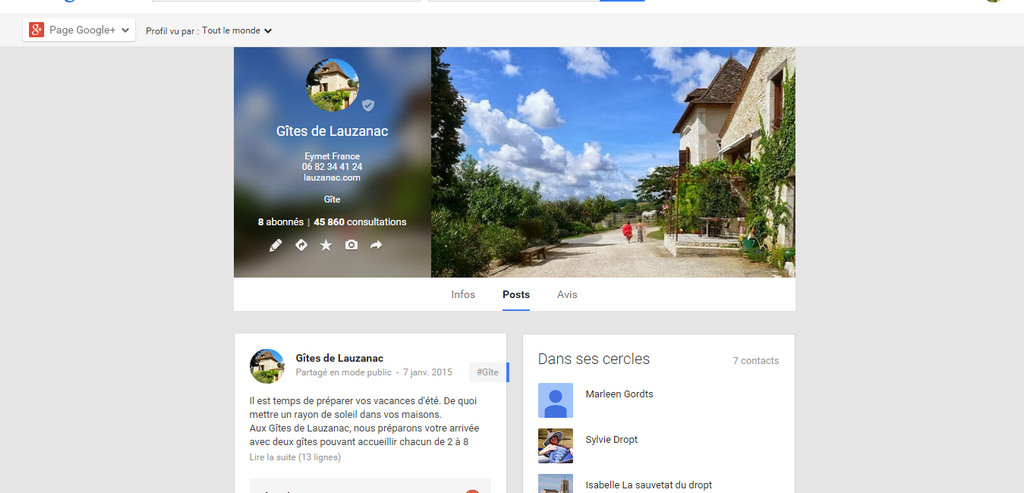Click the Gîtes de Lauzanac page title
1024x493 pixels.
pyautogui.click(x=332, y=131)
